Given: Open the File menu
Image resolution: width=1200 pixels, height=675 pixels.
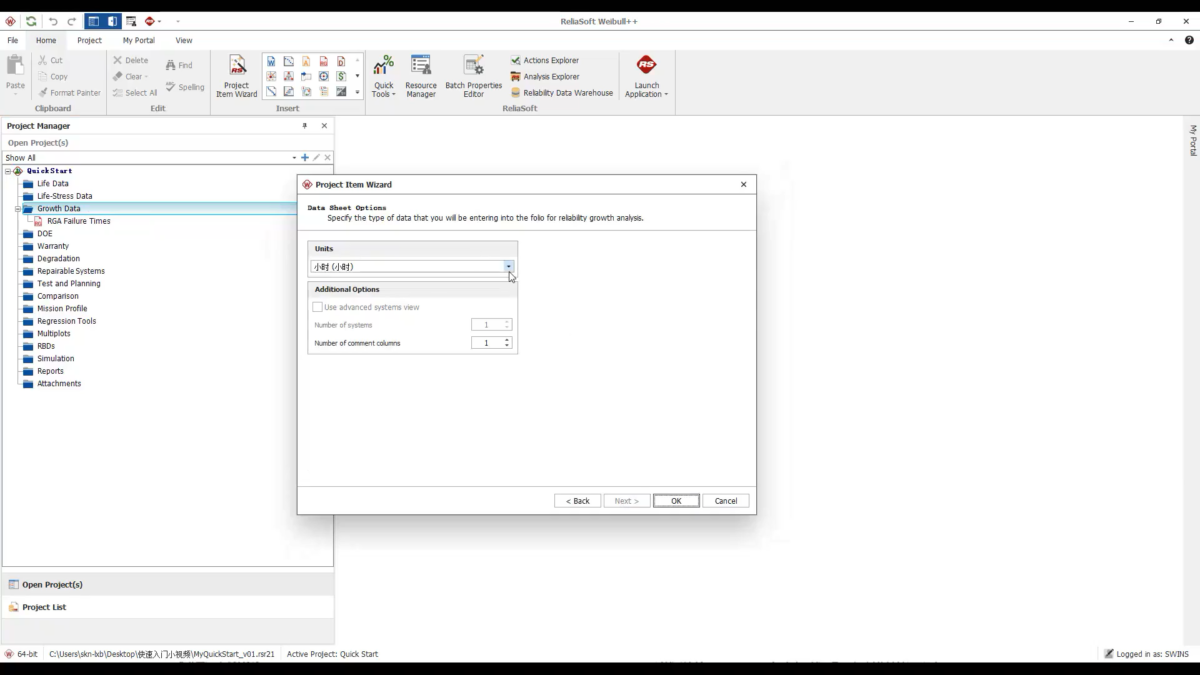Looking at the screenshot, I should [12, 40].
